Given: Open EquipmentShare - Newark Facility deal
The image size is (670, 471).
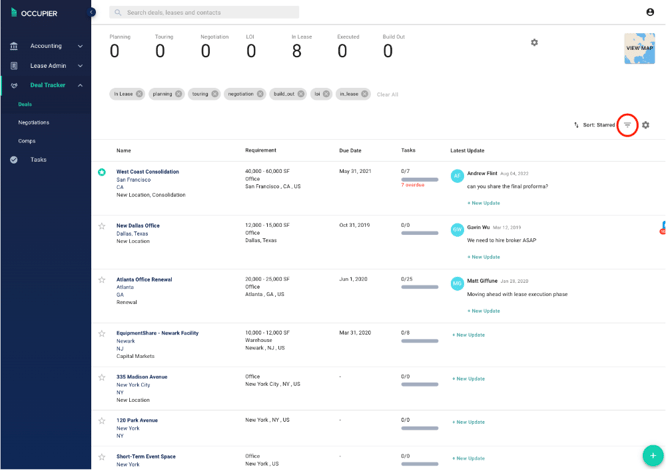Looking at the screenshot, I should tap(158, 333).
